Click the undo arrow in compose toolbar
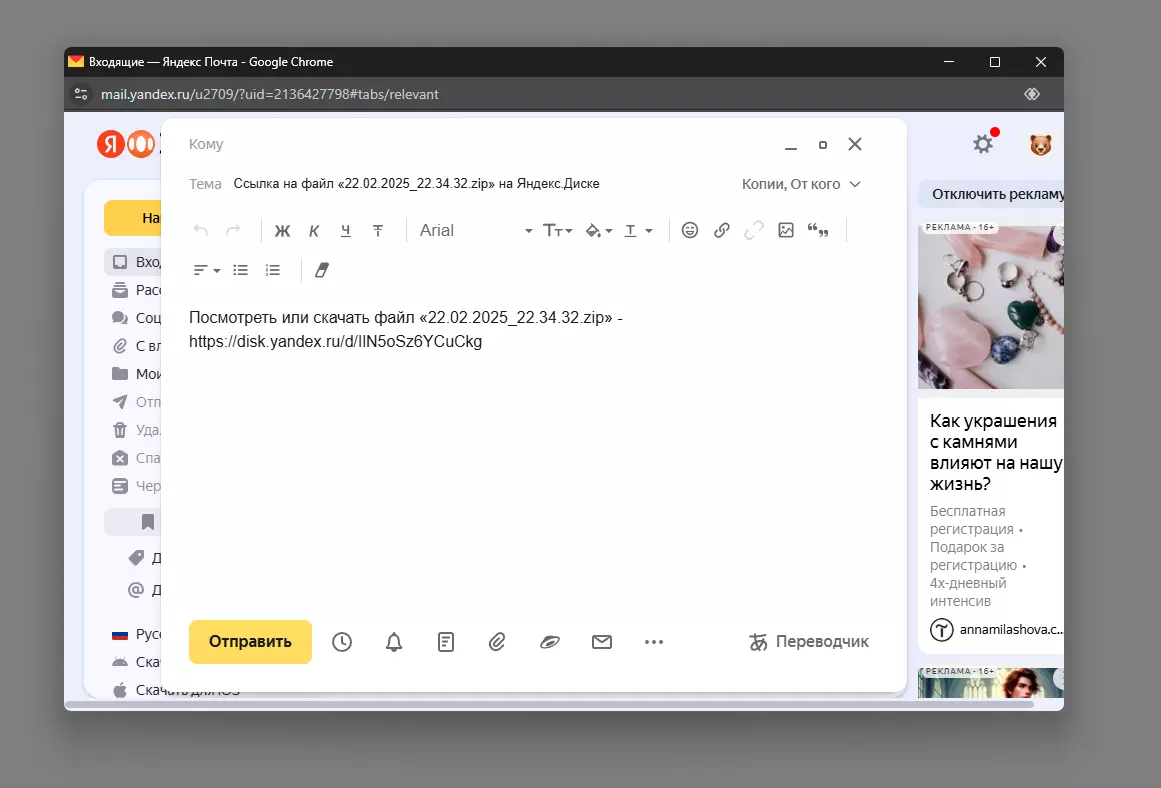This screenshot has width=1161, height=788. point(201,230)
